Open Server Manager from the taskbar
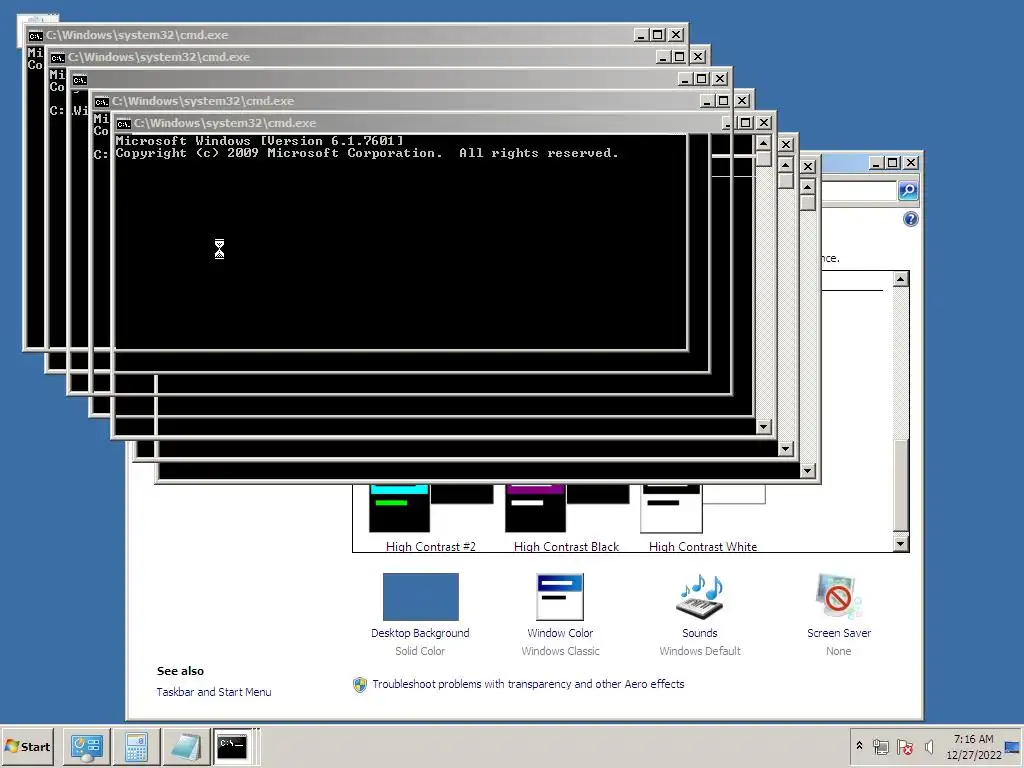 click(x=86, y=747)
